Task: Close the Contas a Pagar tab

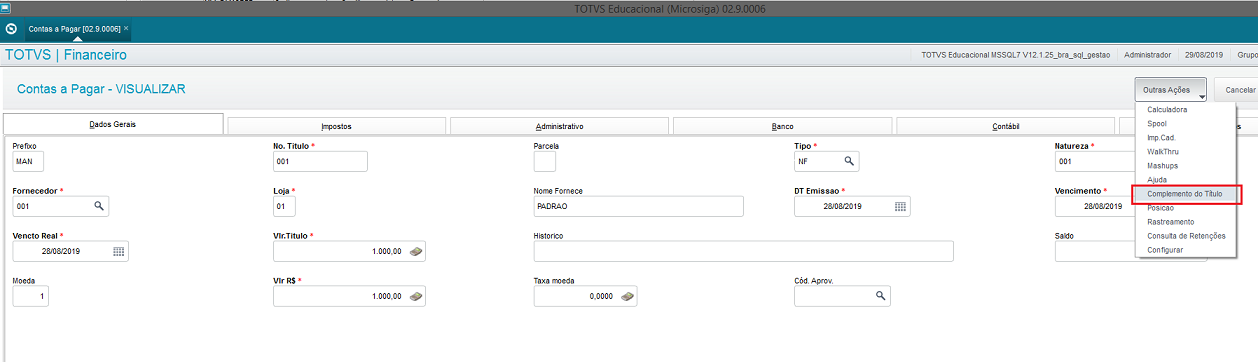Action: 126,28
